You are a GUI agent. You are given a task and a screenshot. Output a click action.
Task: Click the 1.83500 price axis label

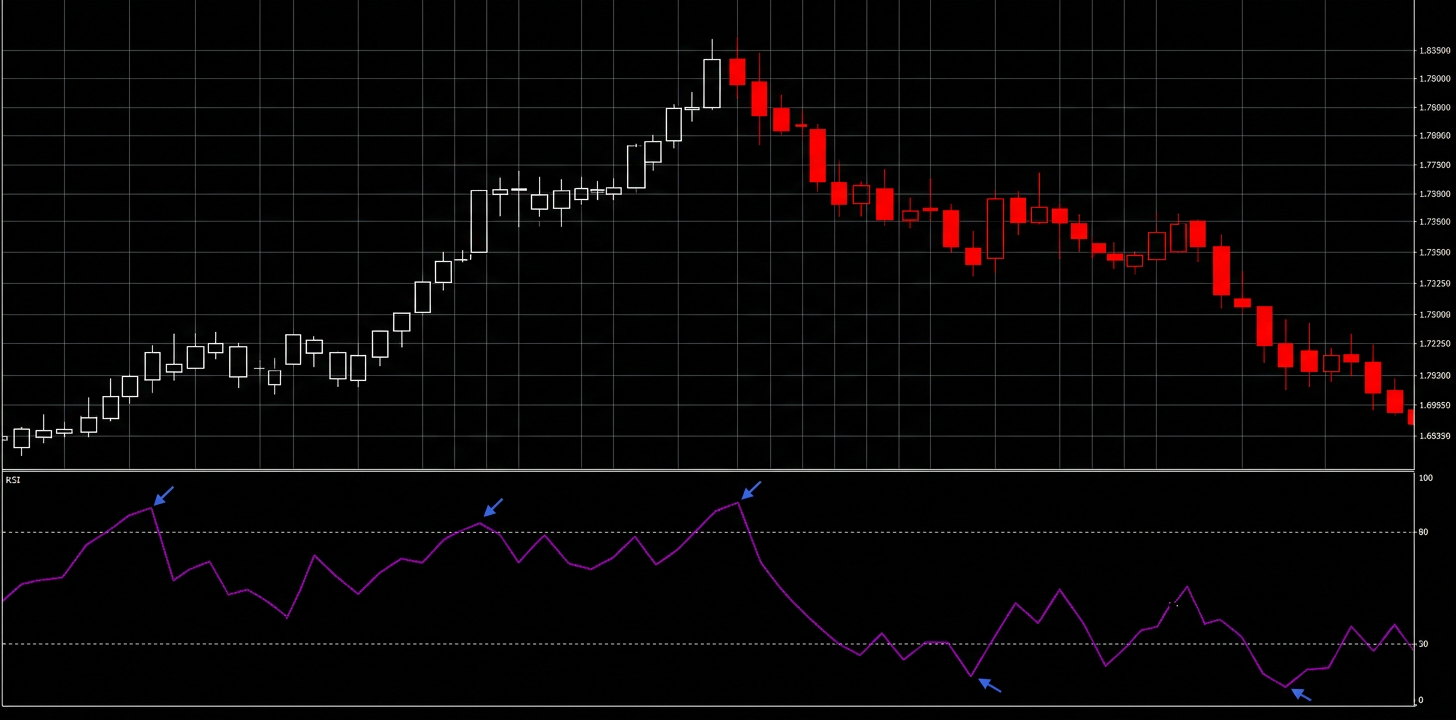[1435, 50]
